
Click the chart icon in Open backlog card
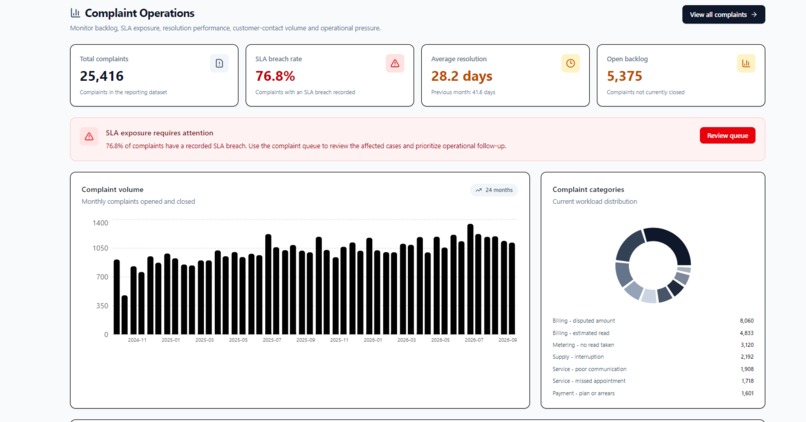coord(746,63)
